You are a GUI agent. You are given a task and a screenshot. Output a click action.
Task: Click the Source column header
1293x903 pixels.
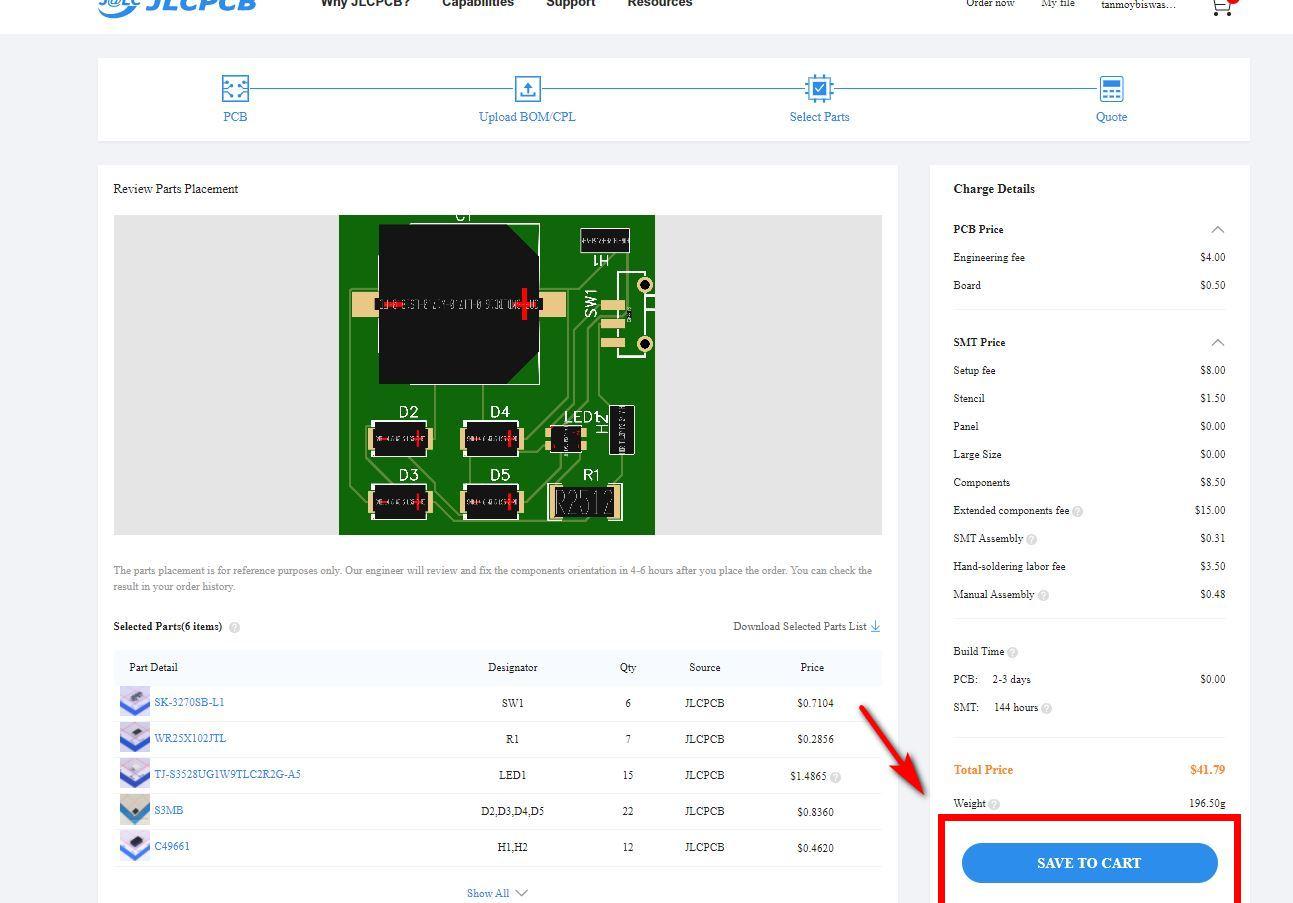coord(704,667)
